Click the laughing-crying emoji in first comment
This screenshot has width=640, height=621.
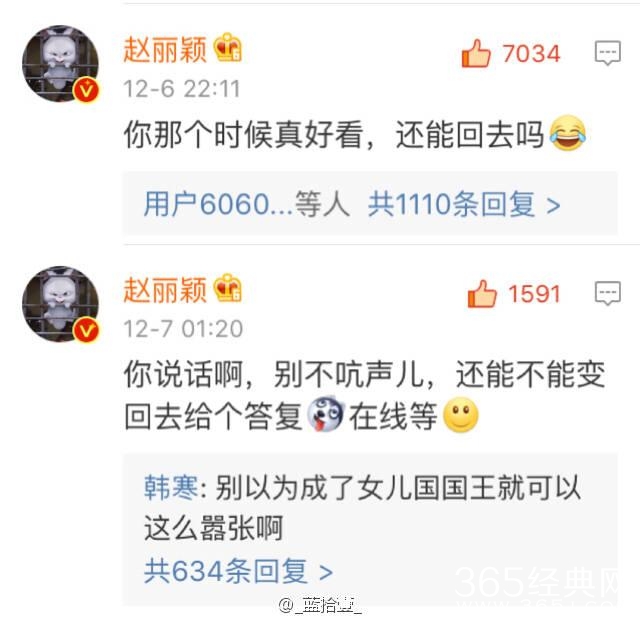(568, 133)
